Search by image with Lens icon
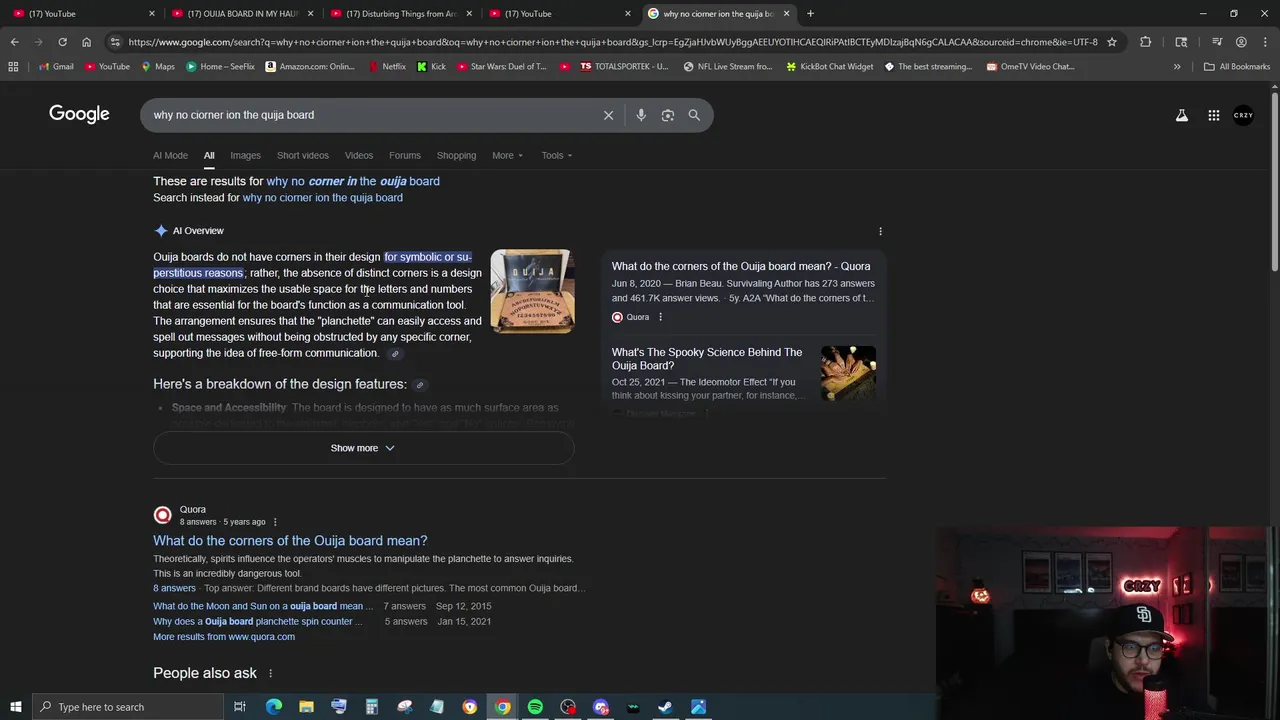 click(x=668, y=115)
